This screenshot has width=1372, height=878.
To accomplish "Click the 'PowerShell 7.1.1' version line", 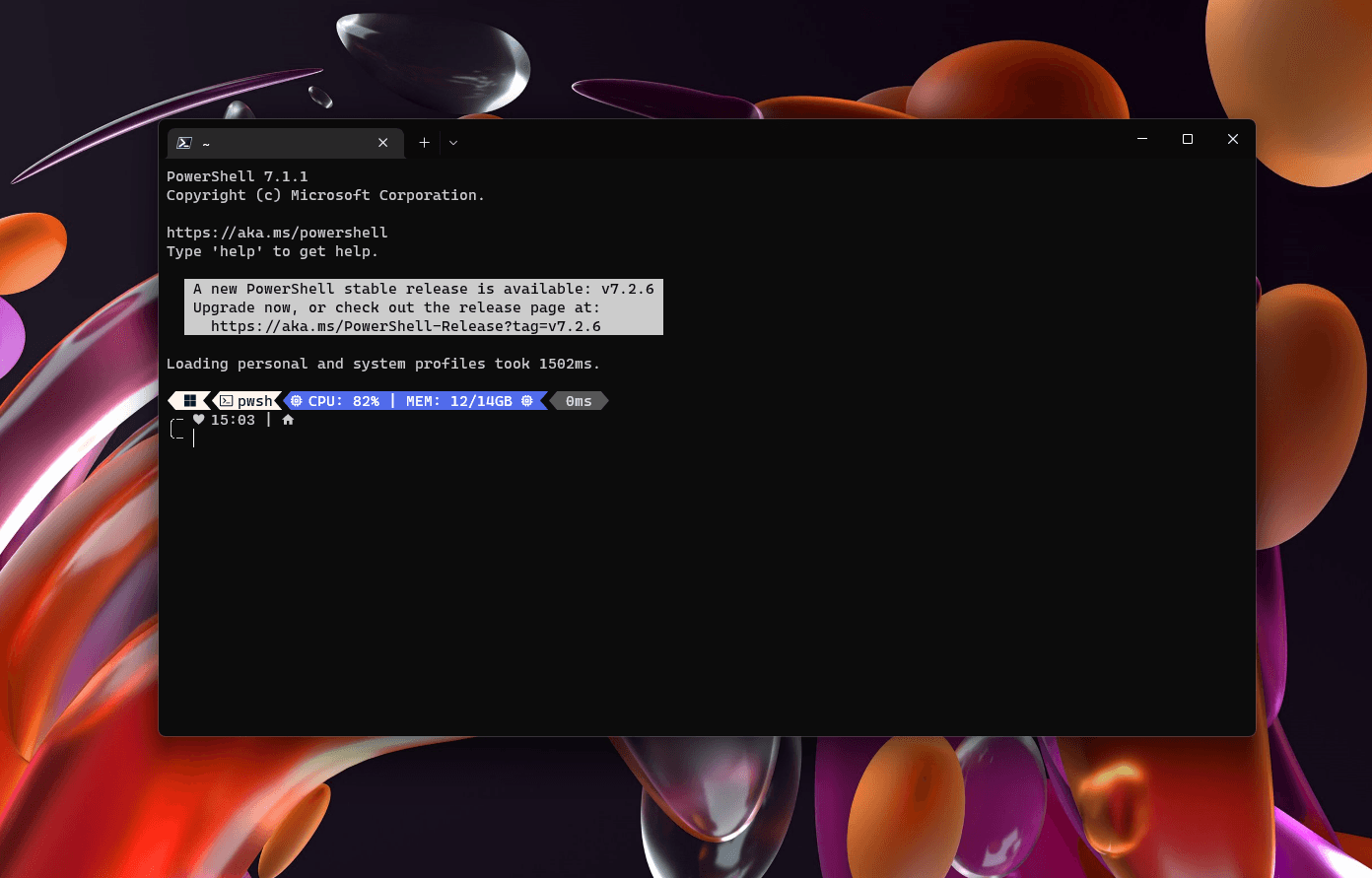I will point(238,176).
